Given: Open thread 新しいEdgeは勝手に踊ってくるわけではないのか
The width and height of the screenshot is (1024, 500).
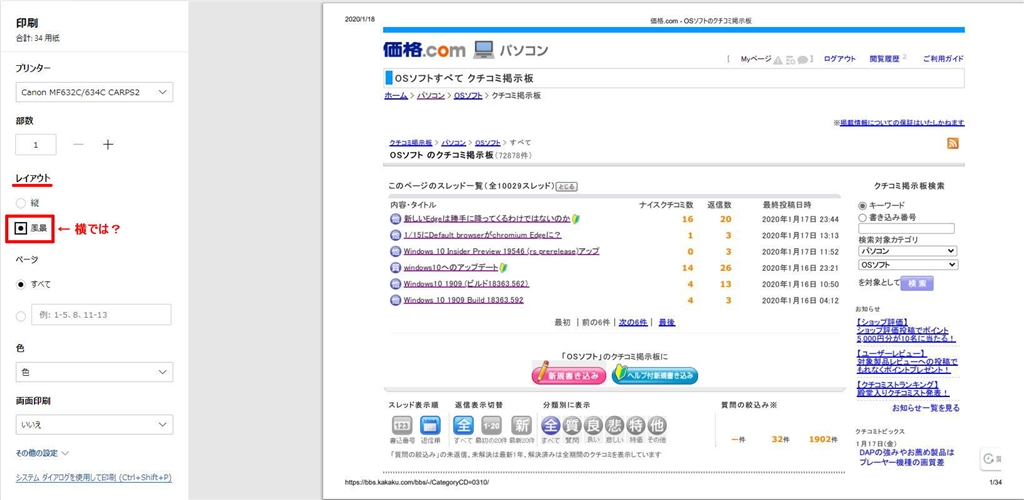Looking at the screenshot, I should point(487,219).
